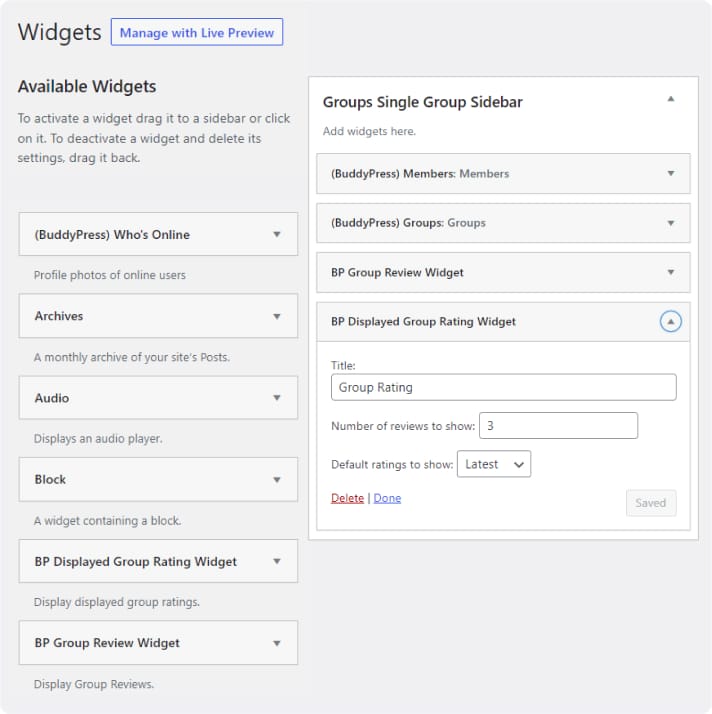This screenshot has width=712, height=714.
Task: Expand the BuddyPress Groups widget settings
Action: point(671,223)
